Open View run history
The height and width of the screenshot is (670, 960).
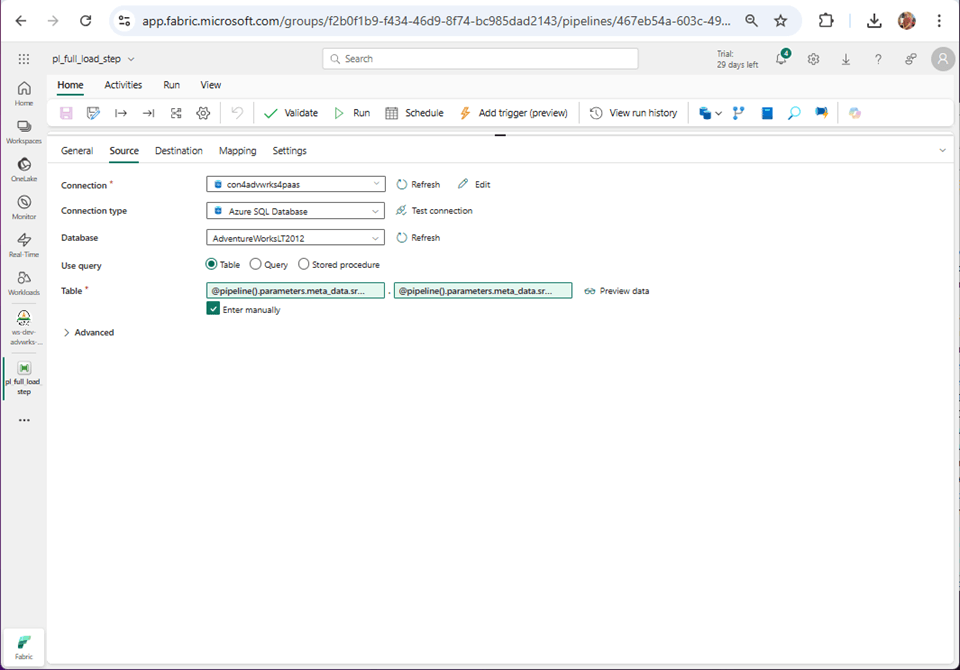[634, 113]
